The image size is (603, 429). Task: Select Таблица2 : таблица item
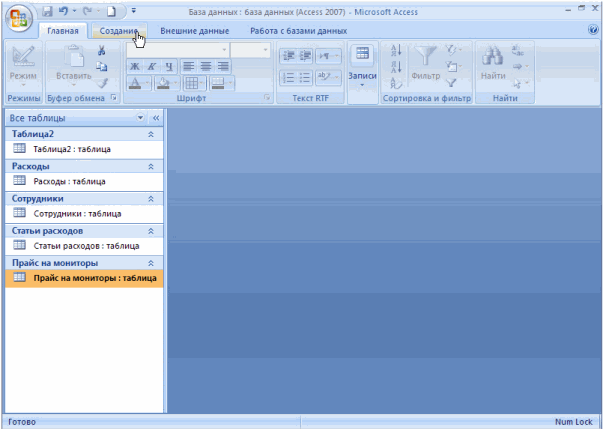[x=84, y=149]
